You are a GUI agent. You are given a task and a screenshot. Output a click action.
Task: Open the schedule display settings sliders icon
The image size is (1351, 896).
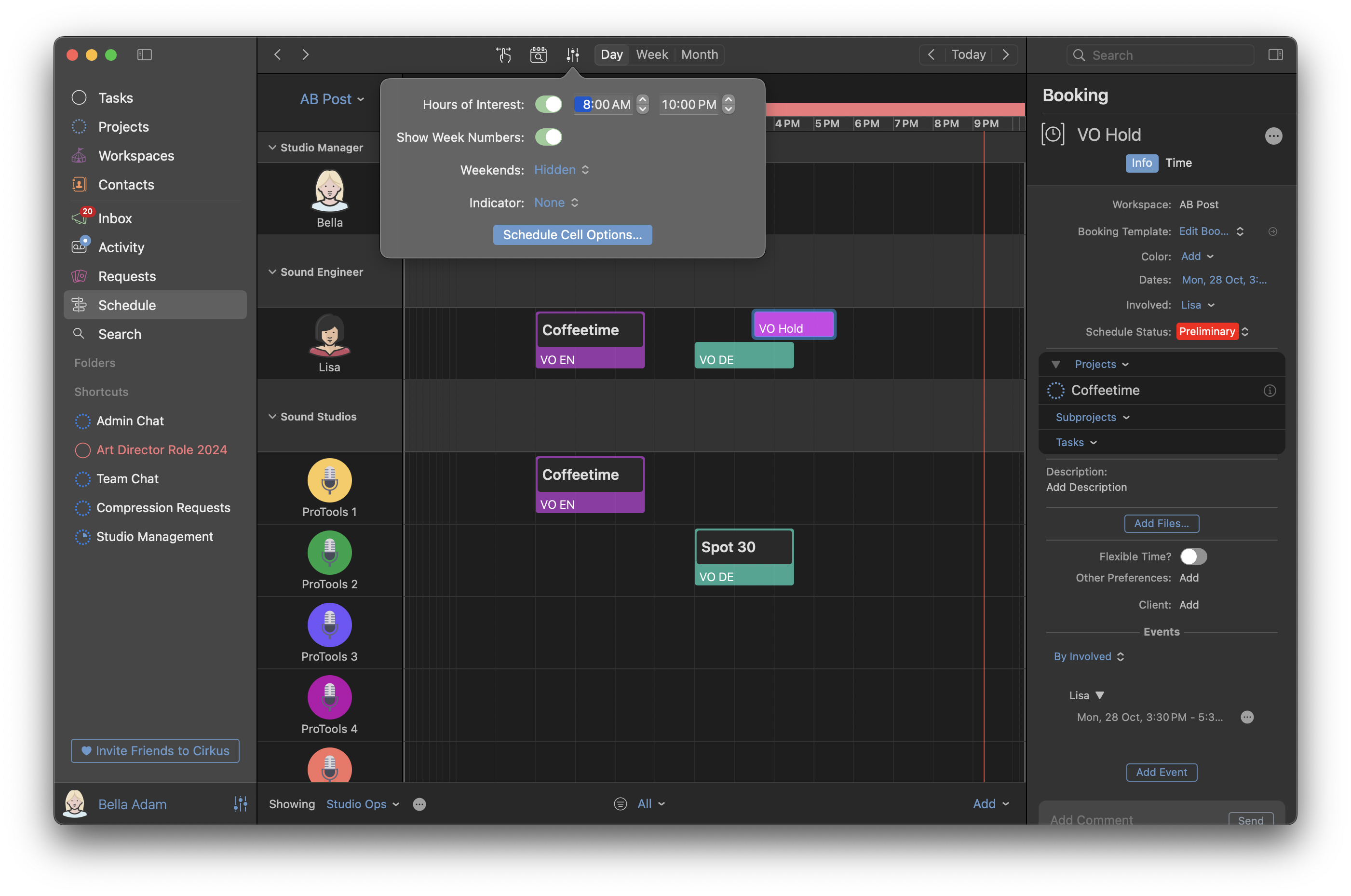click(x=572, y=55)
